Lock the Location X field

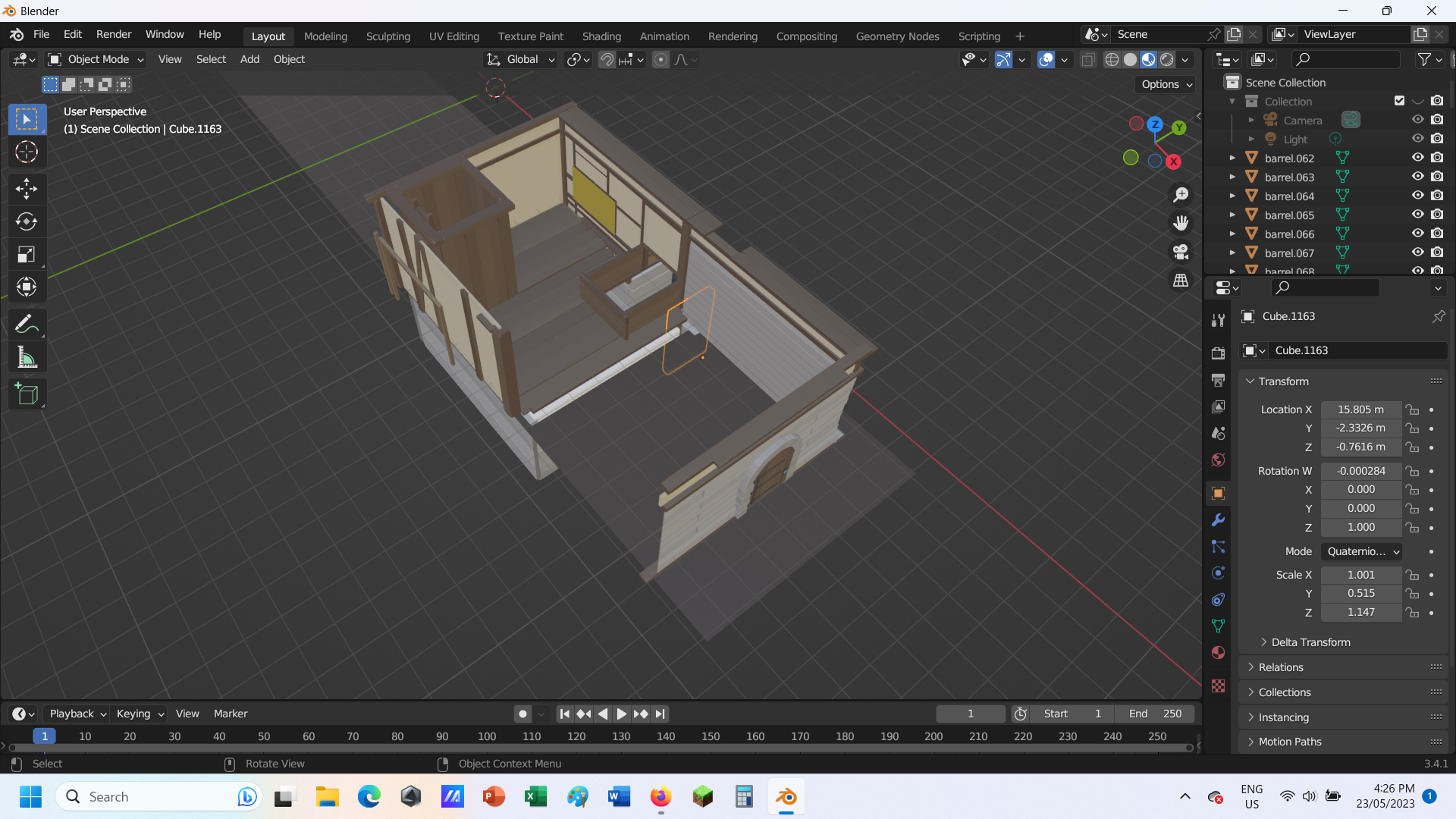tap(1412, 409)
